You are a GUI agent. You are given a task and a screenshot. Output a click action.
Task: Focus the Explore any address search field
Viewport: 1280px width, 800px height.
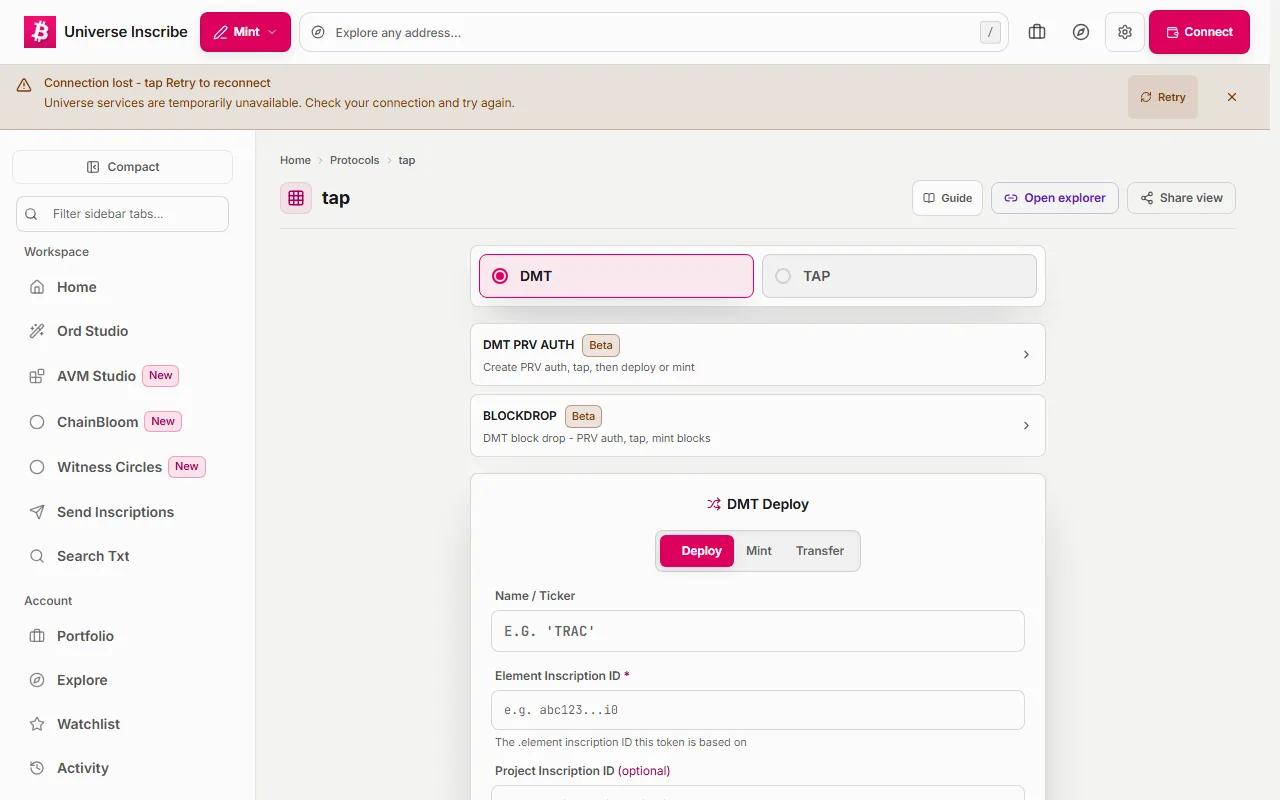[x=654, y=32]
